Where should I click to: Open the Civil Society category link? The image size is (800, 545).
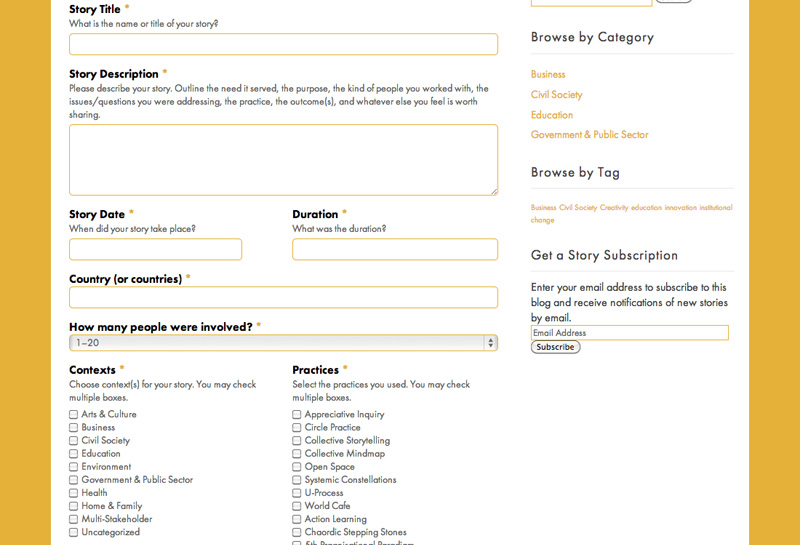(557, 95)
